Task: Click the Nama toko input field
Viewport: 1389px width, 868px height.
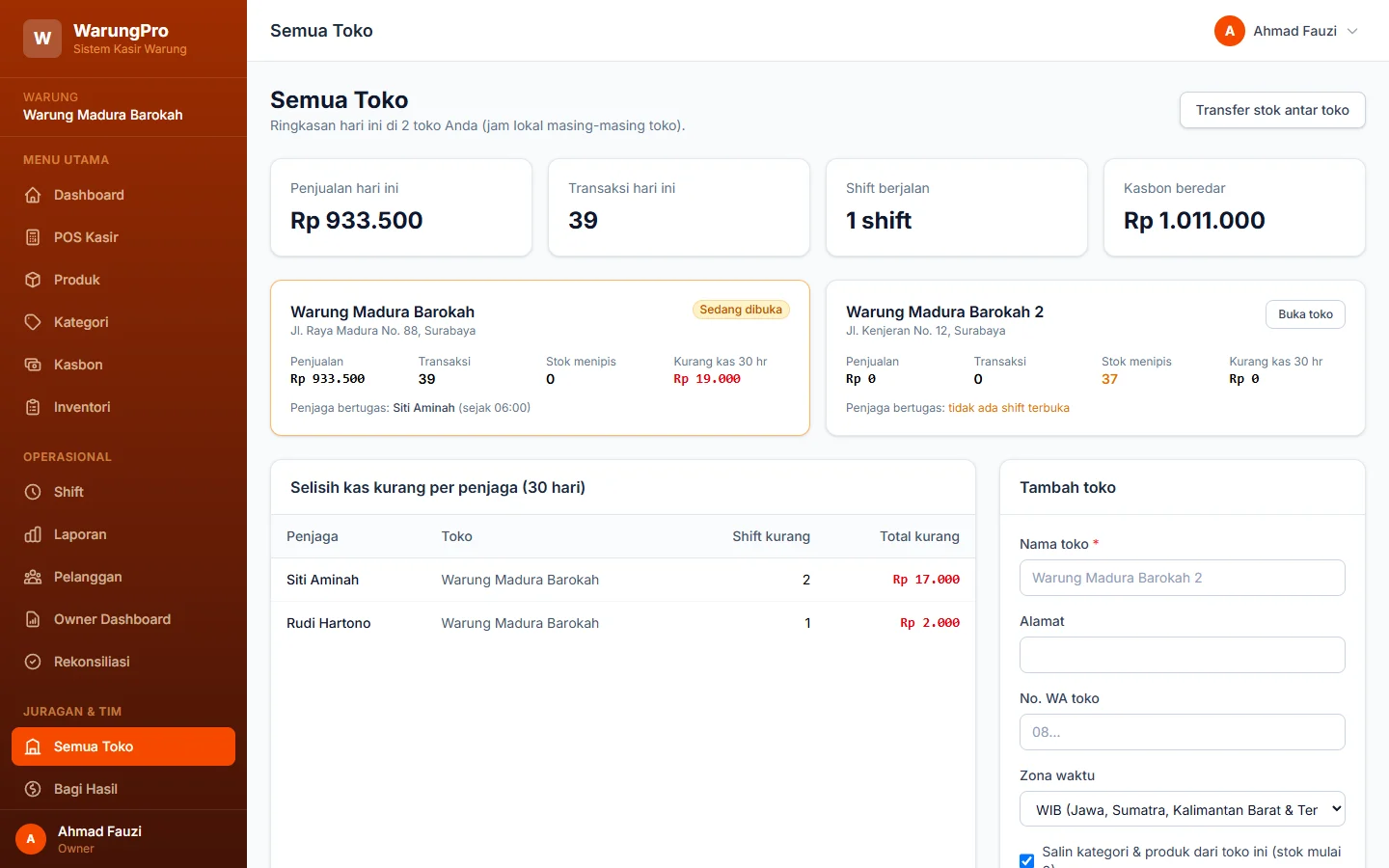Action: pyautogui.click(x=1183, y=578)
